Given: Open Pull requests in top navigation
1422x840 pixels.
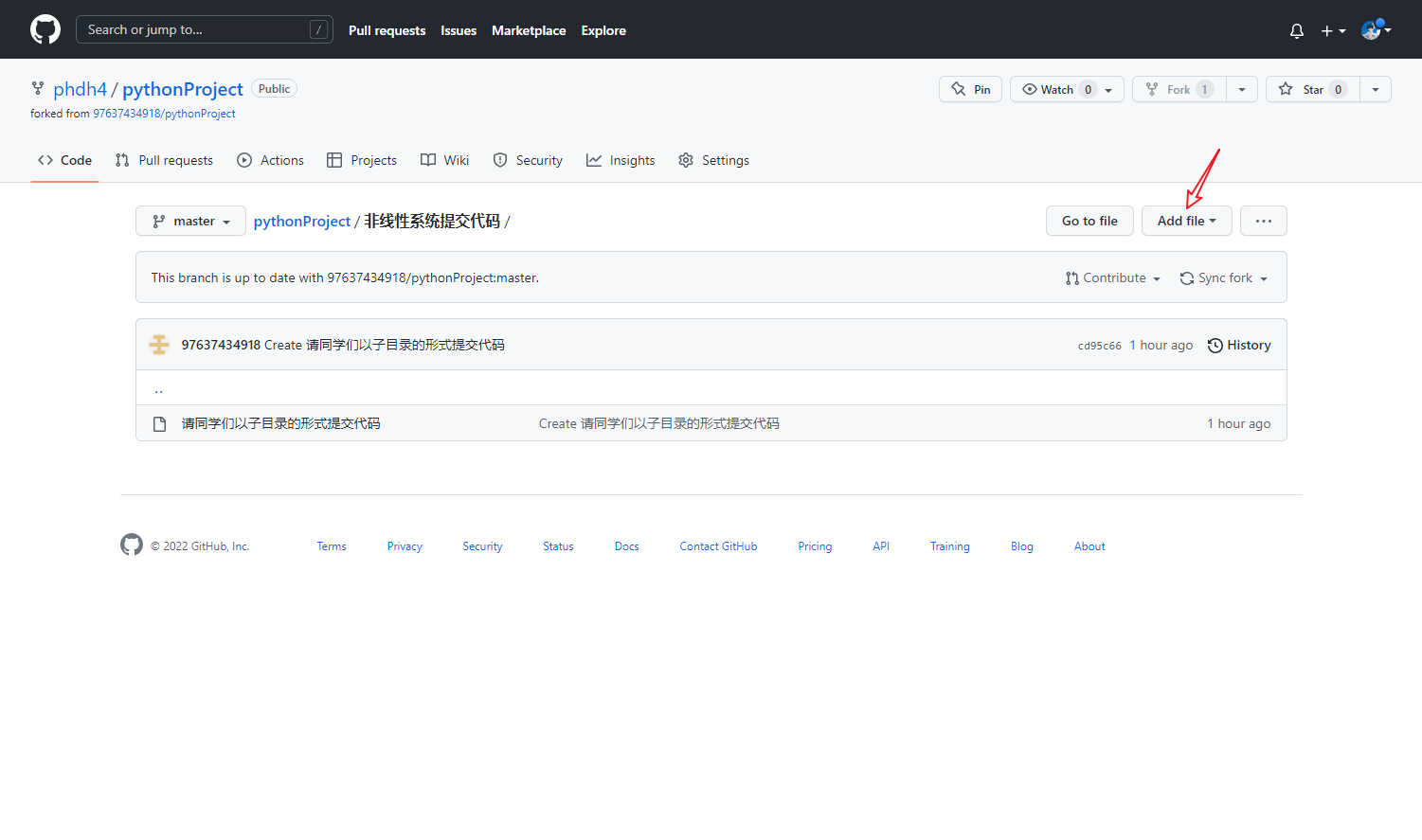Looking at the screenshot, I should point(387,30).
